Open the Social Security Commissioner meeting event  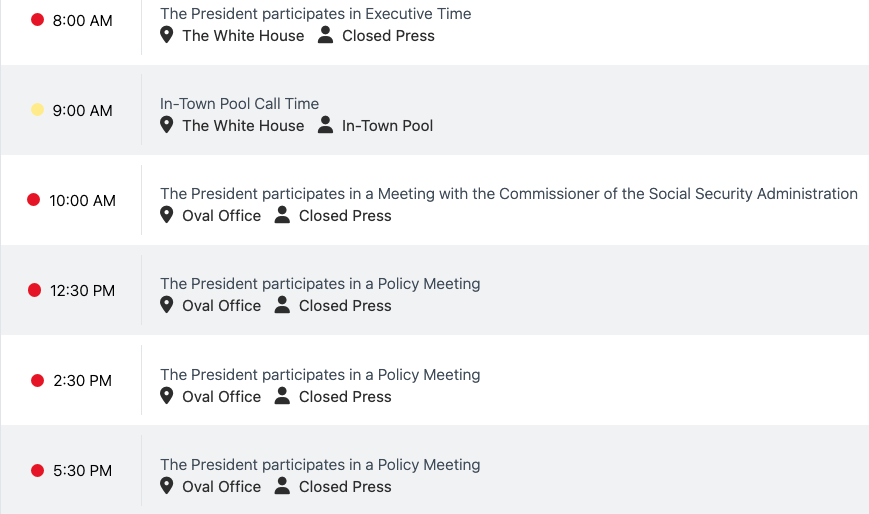(508, 194)
